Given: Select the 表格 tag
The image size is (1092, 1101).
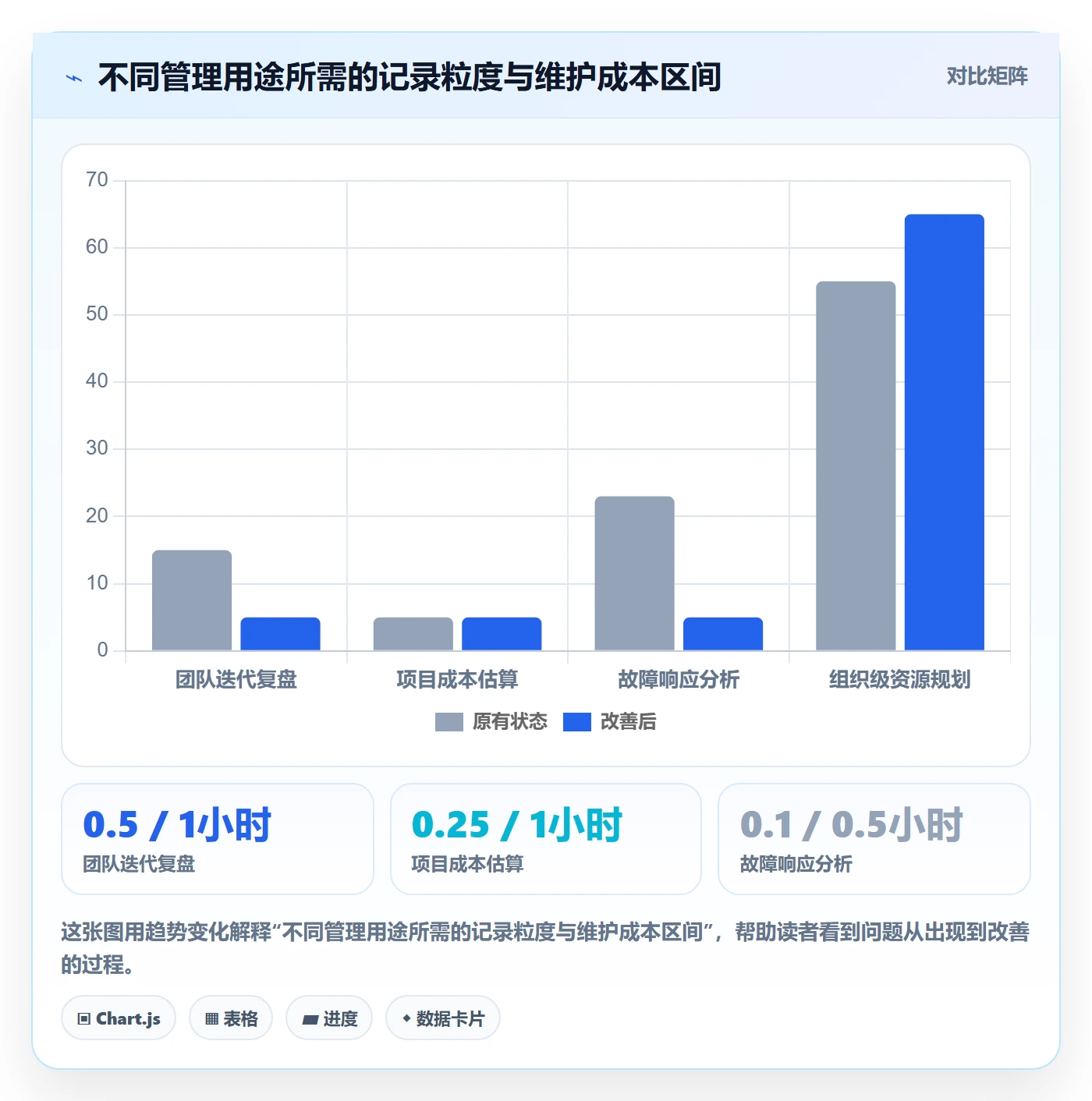Looking at the screenshot, I should click(231, 1018).
